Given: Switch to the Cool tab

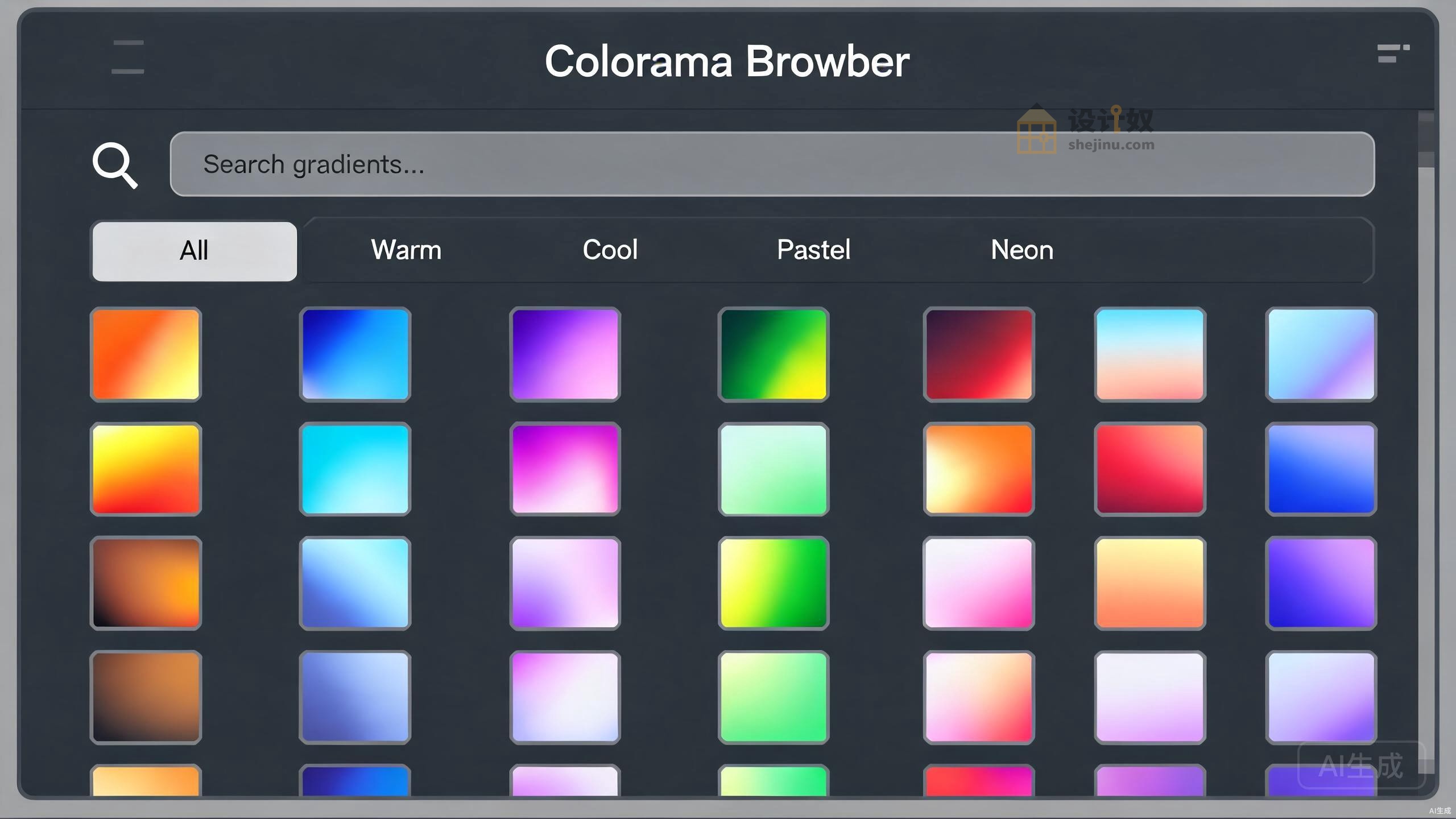Looking at the screenshot, I should point(610,250).
